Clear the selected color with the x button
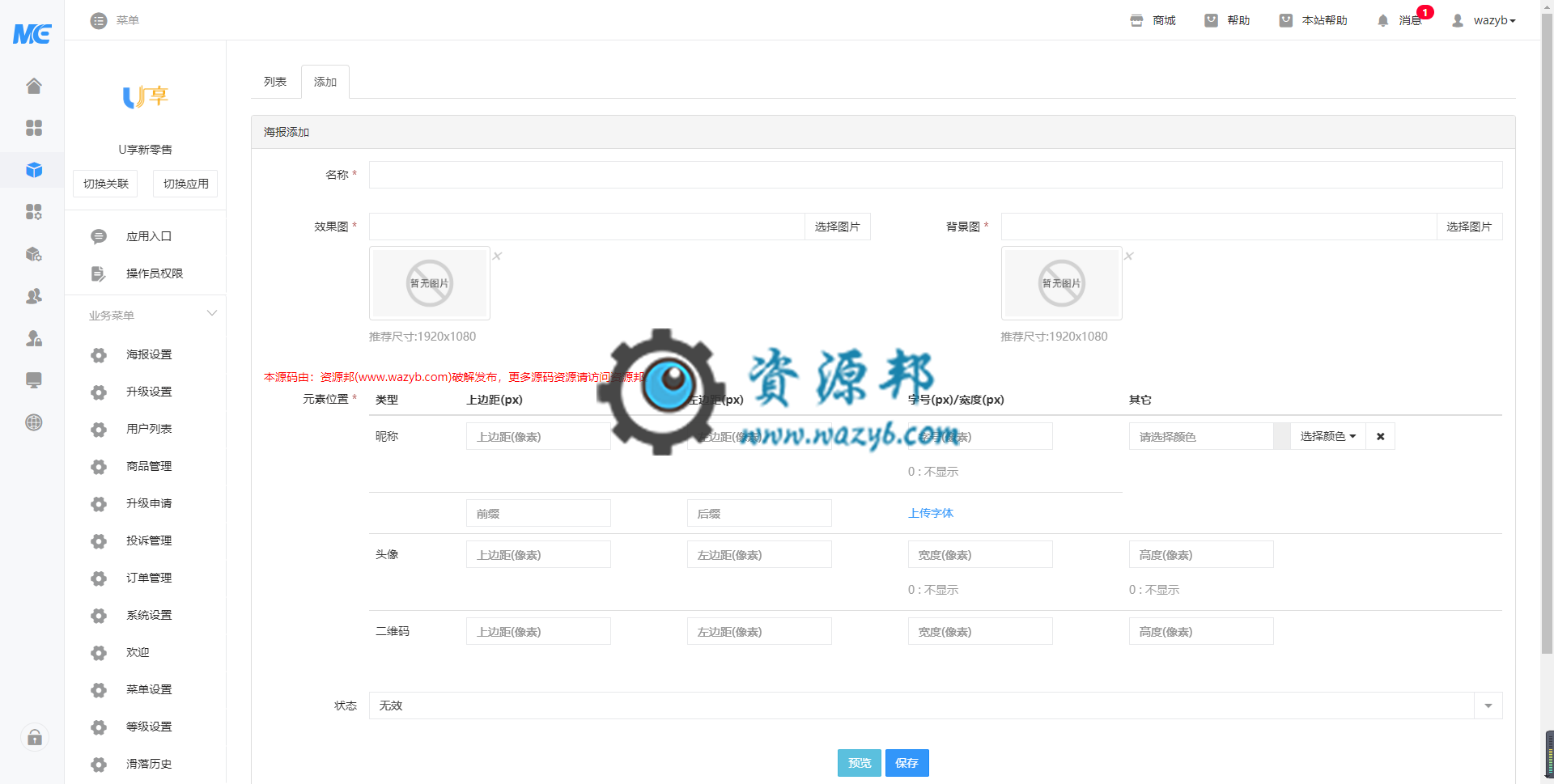Image resolution: width=1554 pixels, height=784 pixels. (1380, 437)
